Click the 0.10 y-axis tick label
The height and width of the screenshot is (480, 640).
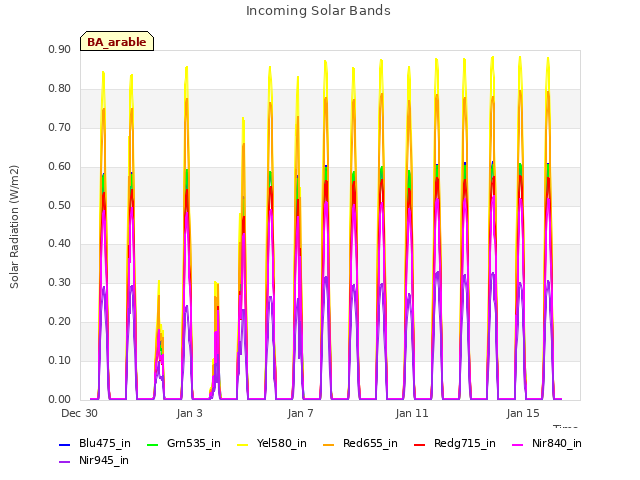pos(59,360)
